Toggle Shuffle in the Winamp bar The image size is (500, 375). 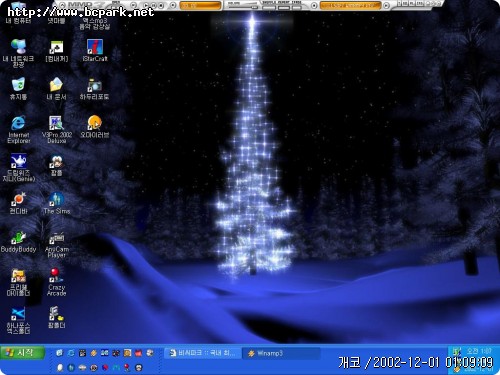coord(269,7)
